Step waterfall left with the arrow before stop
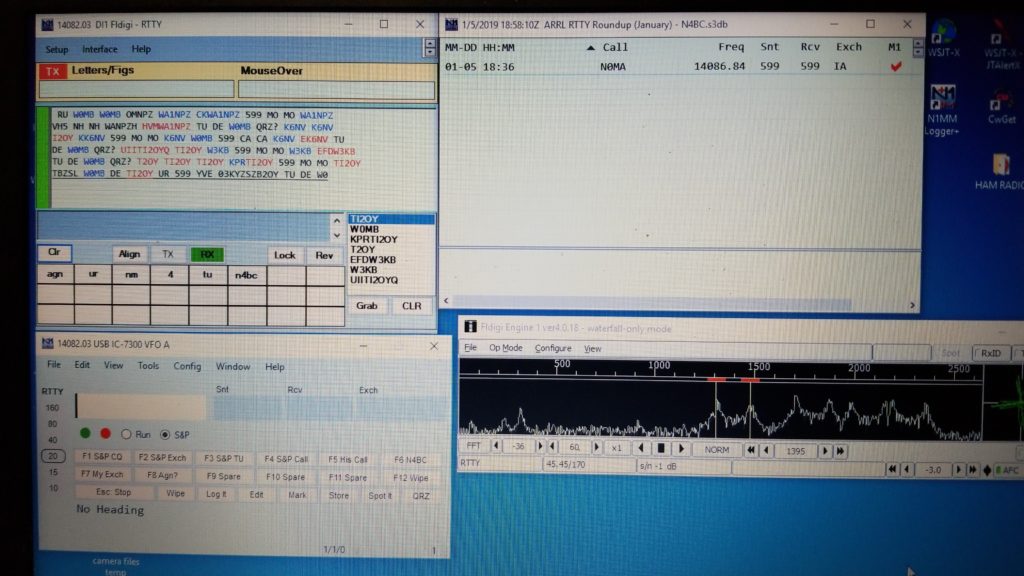This screenshot has width=1024, height=576. click(641, 449)
